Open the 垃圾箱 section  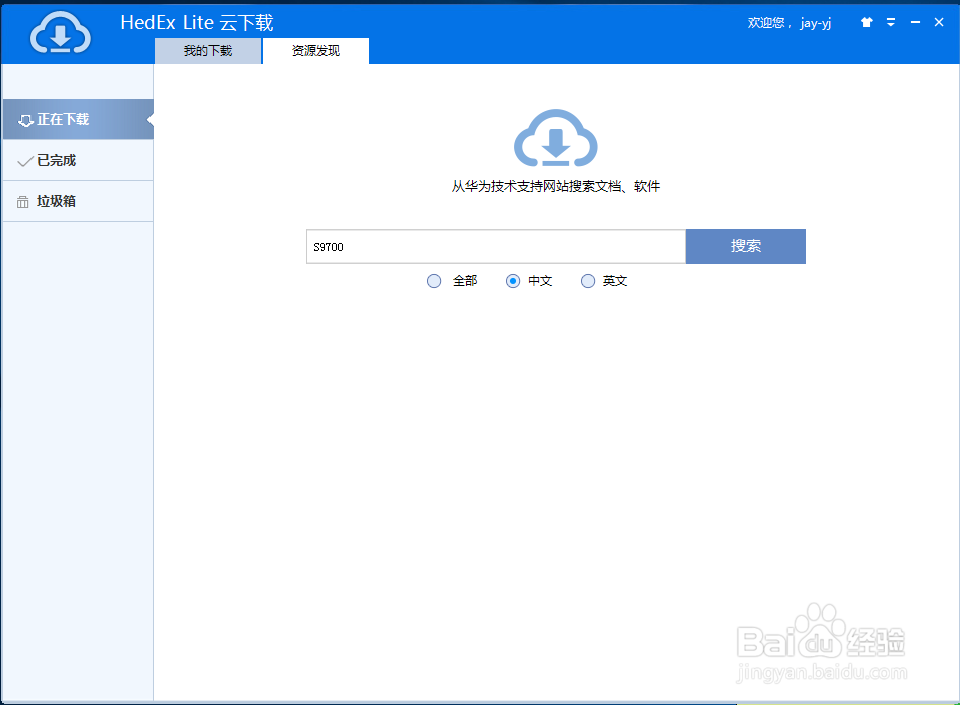point(78,201)
